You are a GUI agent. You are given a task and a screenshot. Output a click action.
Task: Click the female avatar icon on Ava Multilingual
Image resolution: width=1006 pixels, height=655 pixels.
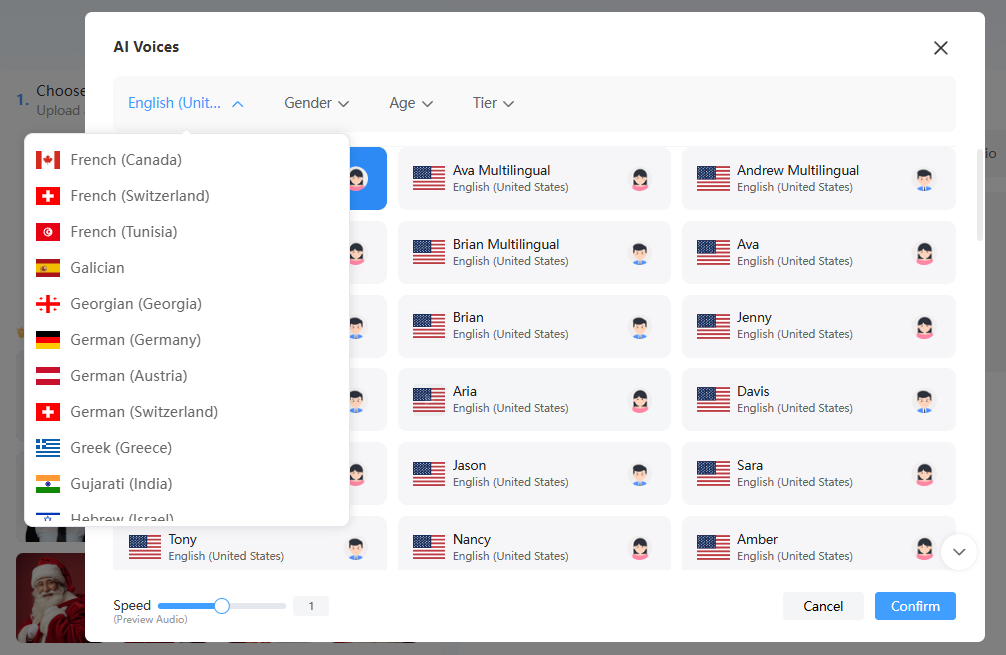640,179
